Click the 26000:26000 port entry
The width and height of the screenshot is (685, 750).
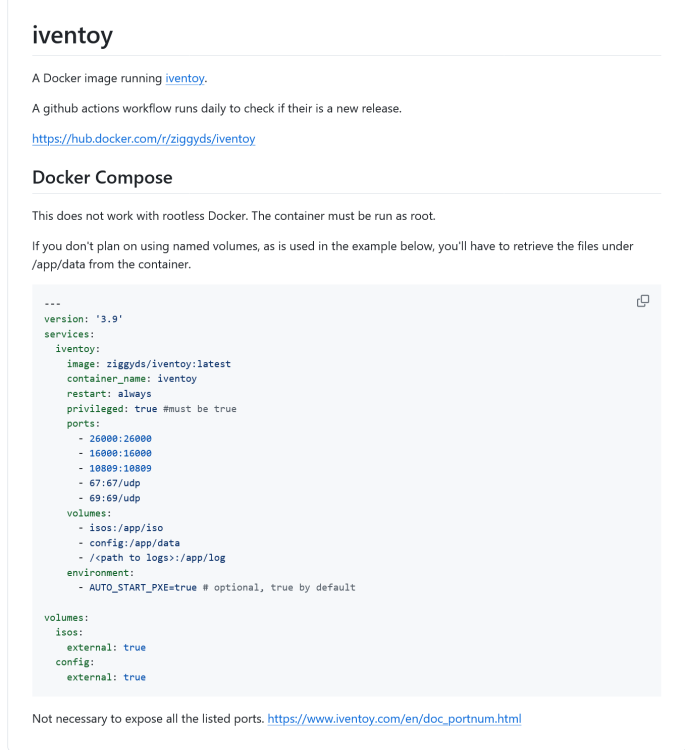click(120, 439)
